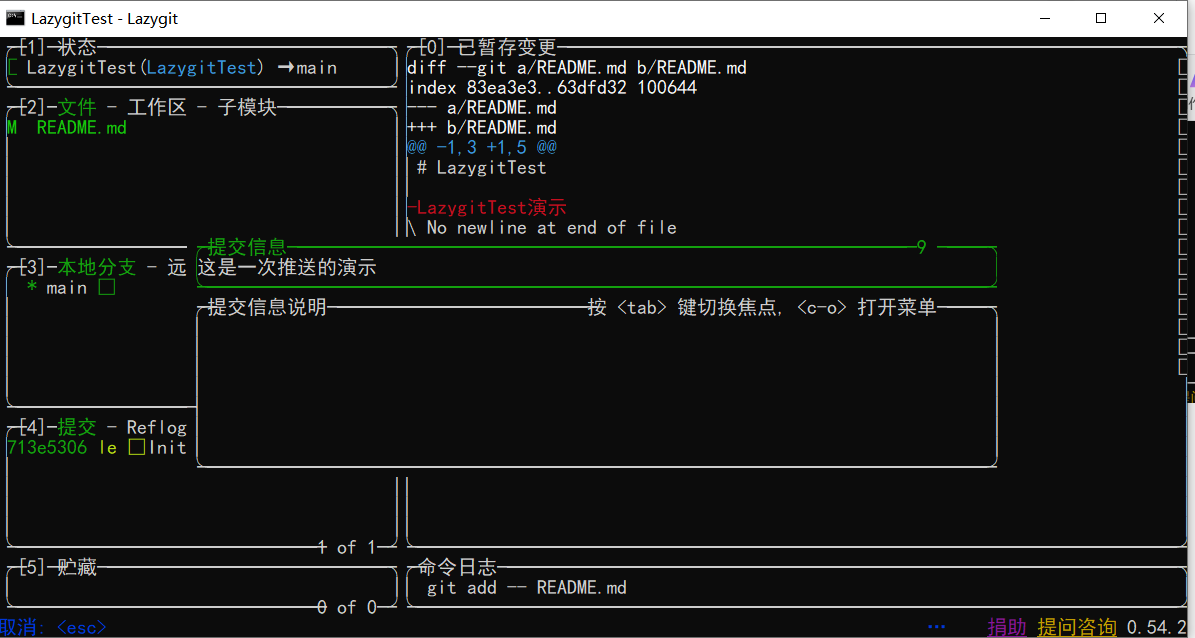This screenshot has height=638, width=1195.
Task: Click the '--- a/README.md' diff line
Action: (x=482, y=107)
